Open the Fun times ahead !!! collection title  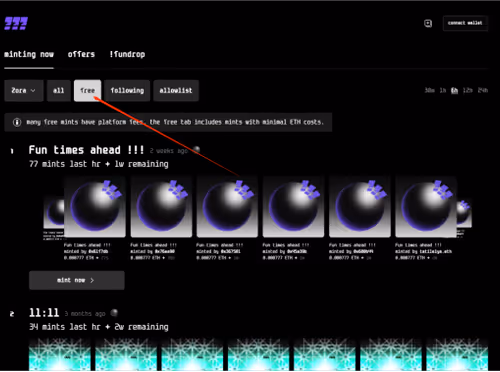[x=86, y=150]
